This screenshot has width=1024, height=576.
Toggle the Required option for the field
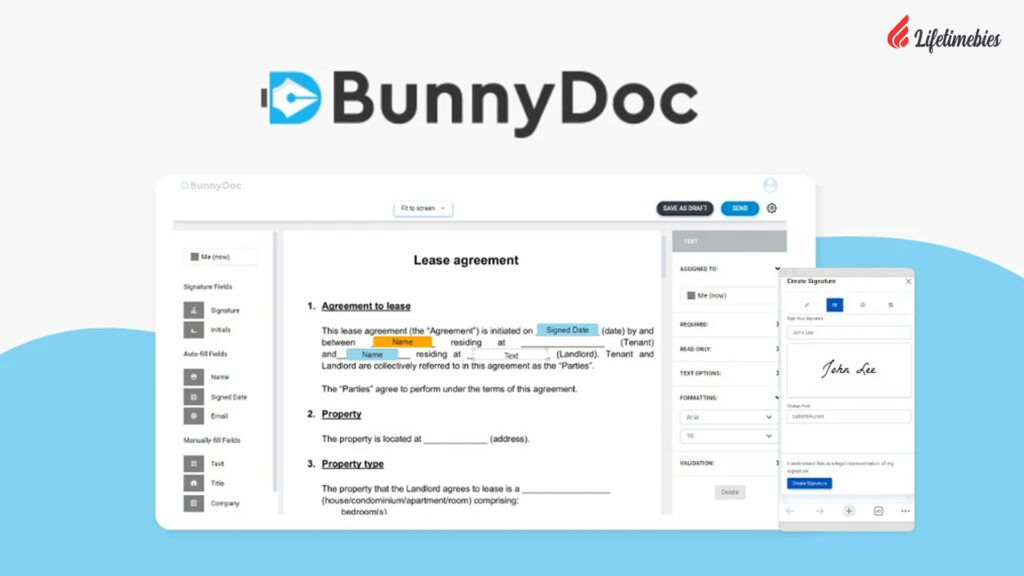[775, 322]
